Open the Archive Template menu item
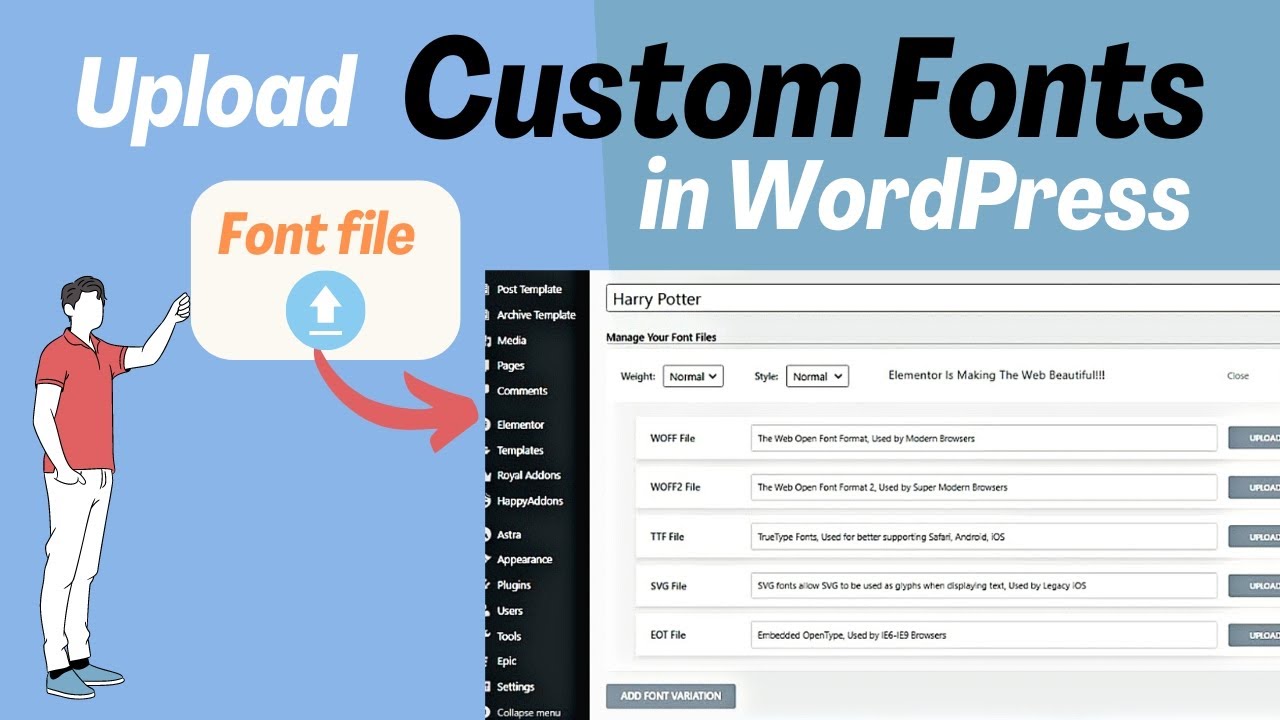The height and width of the screenshot is (720, 1280). (x=536, y=315)
